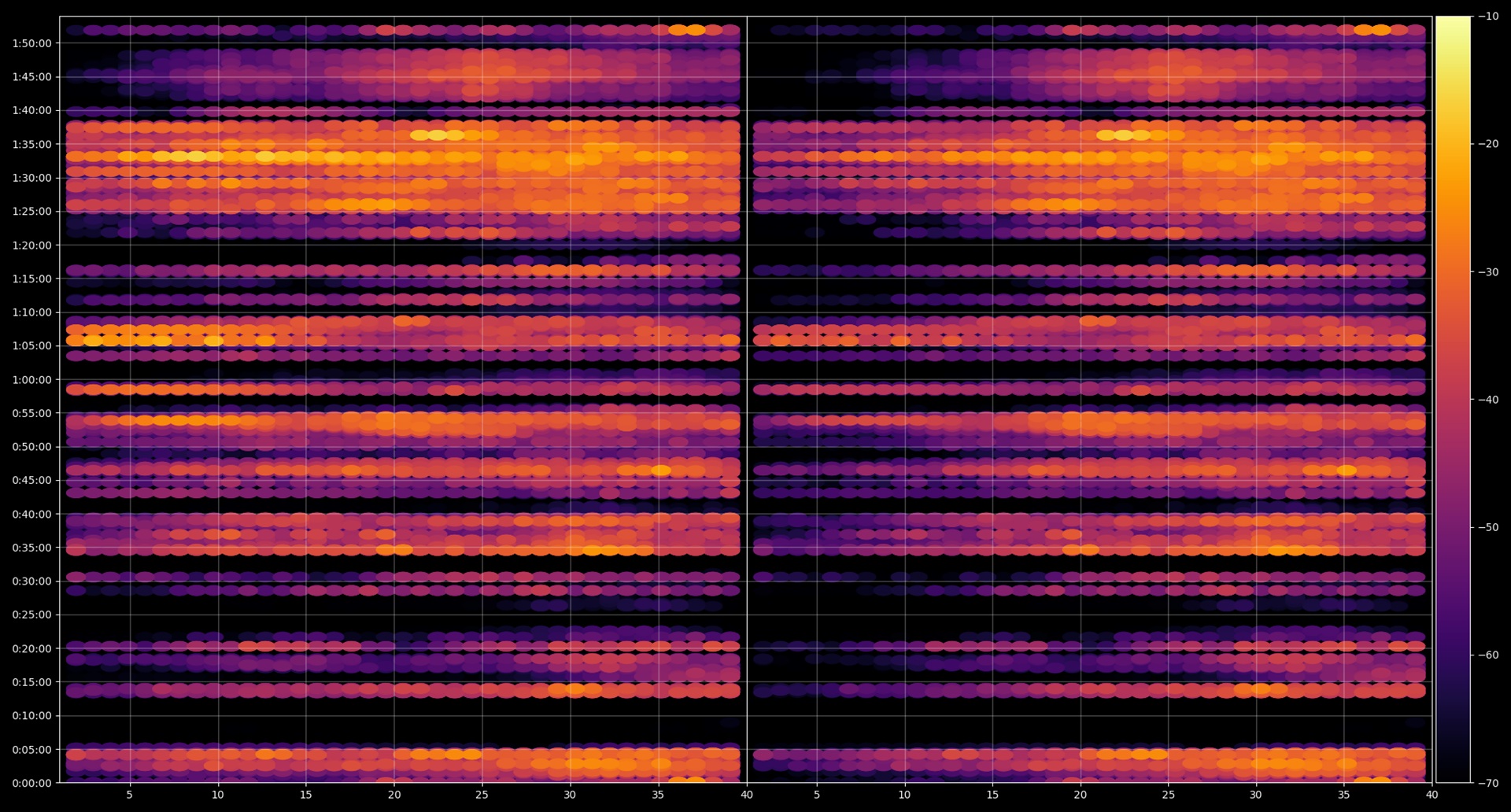Select the 1:05:00 time label

tap(31, 346)
